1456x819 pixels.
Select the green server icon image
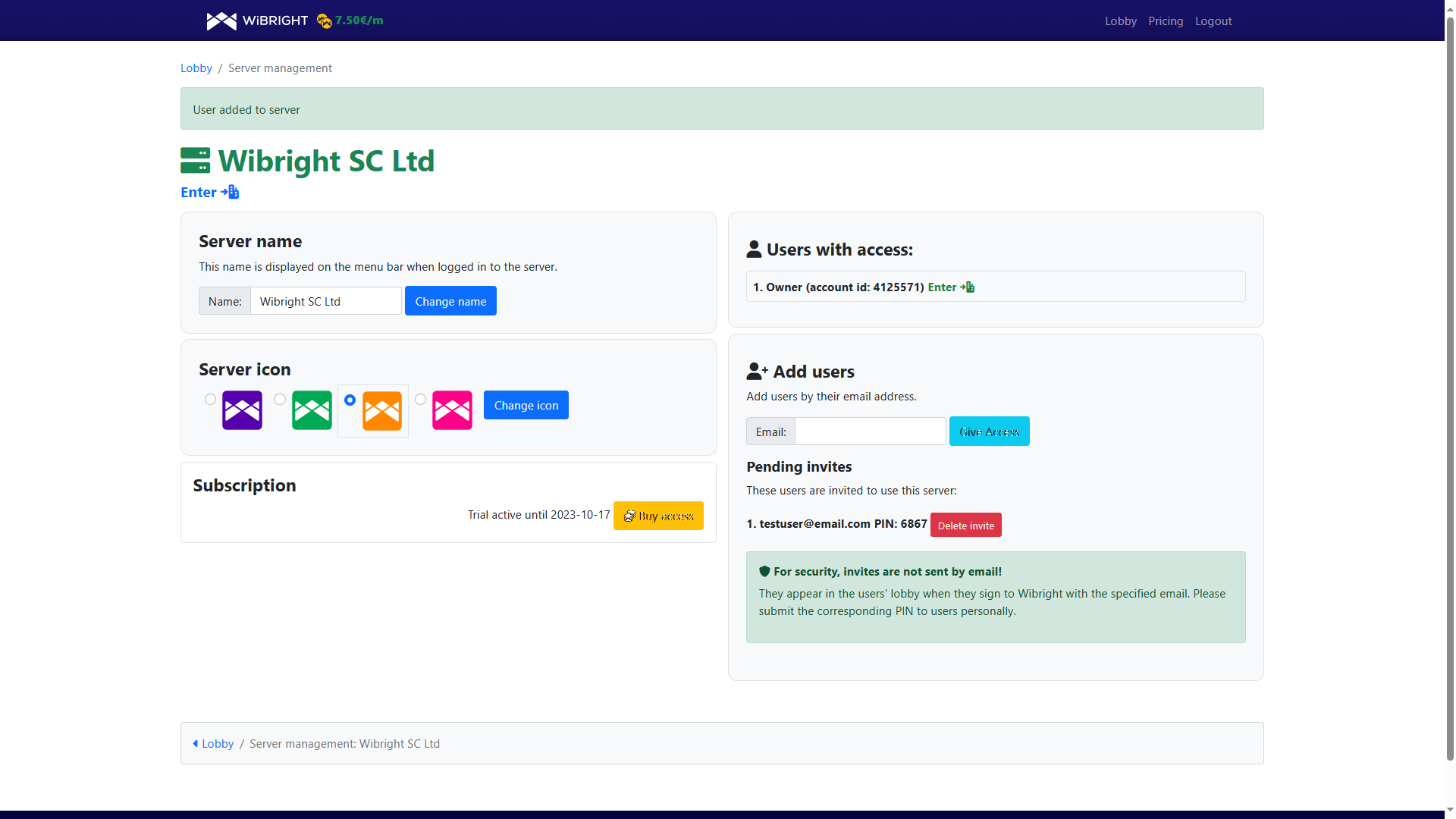(x=312, y=410)
